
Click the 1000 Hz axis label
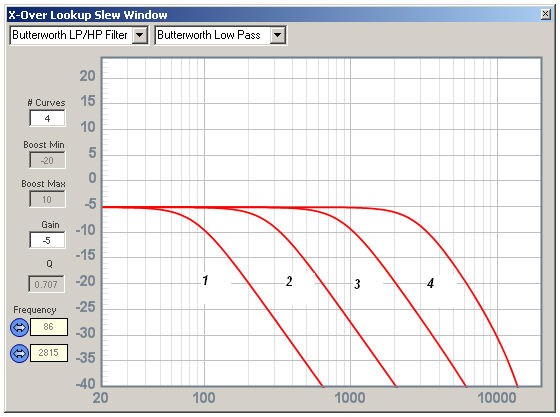point(350,398)
